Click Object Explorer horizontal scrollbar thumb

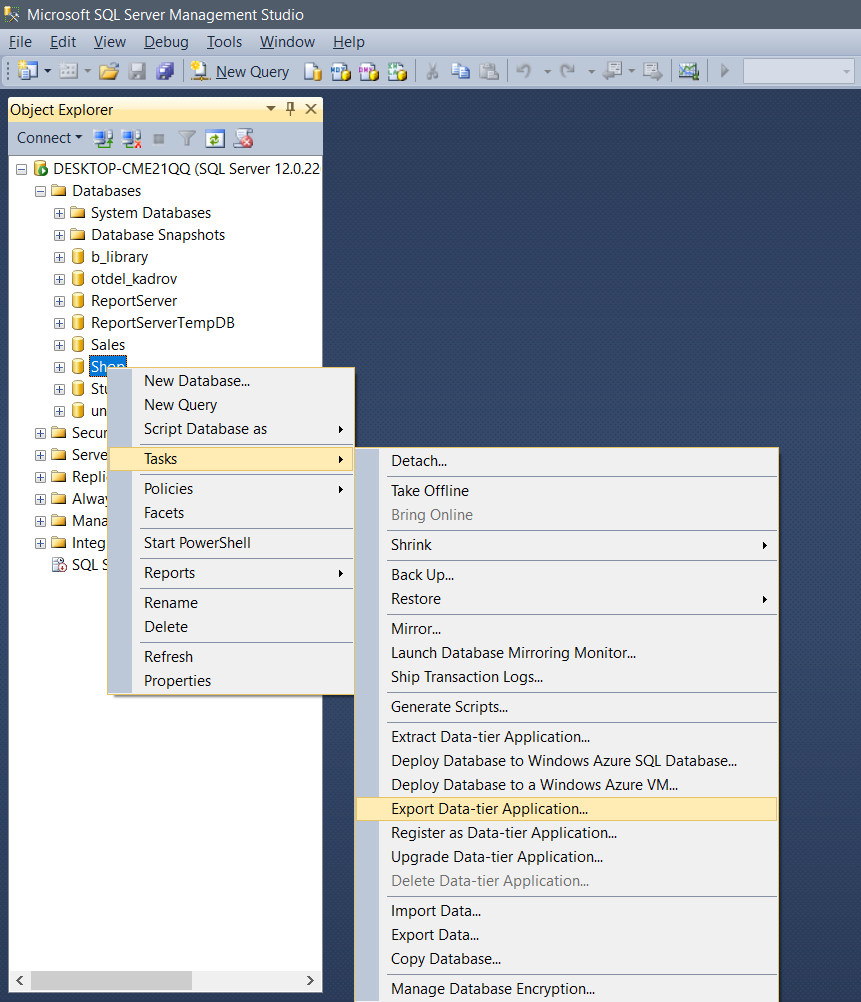[111, 980]
